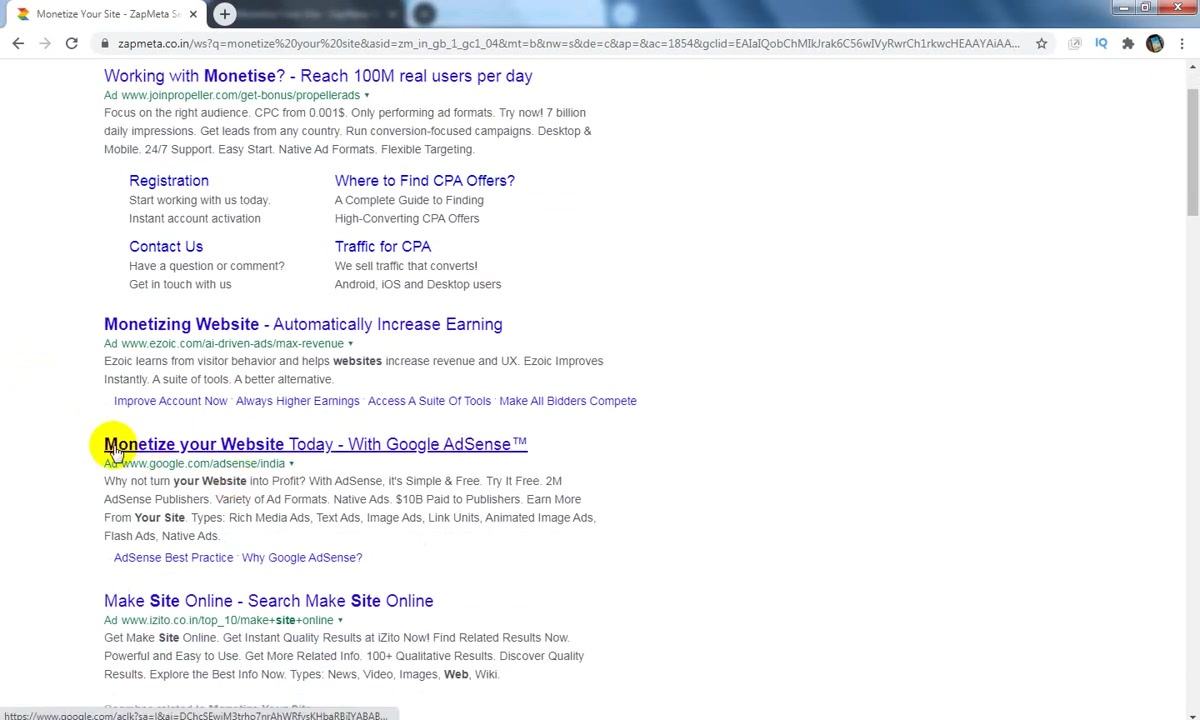Expand dropdown arrow beside izito.co.in URL

pyautogui.click(x=340, y=620)
